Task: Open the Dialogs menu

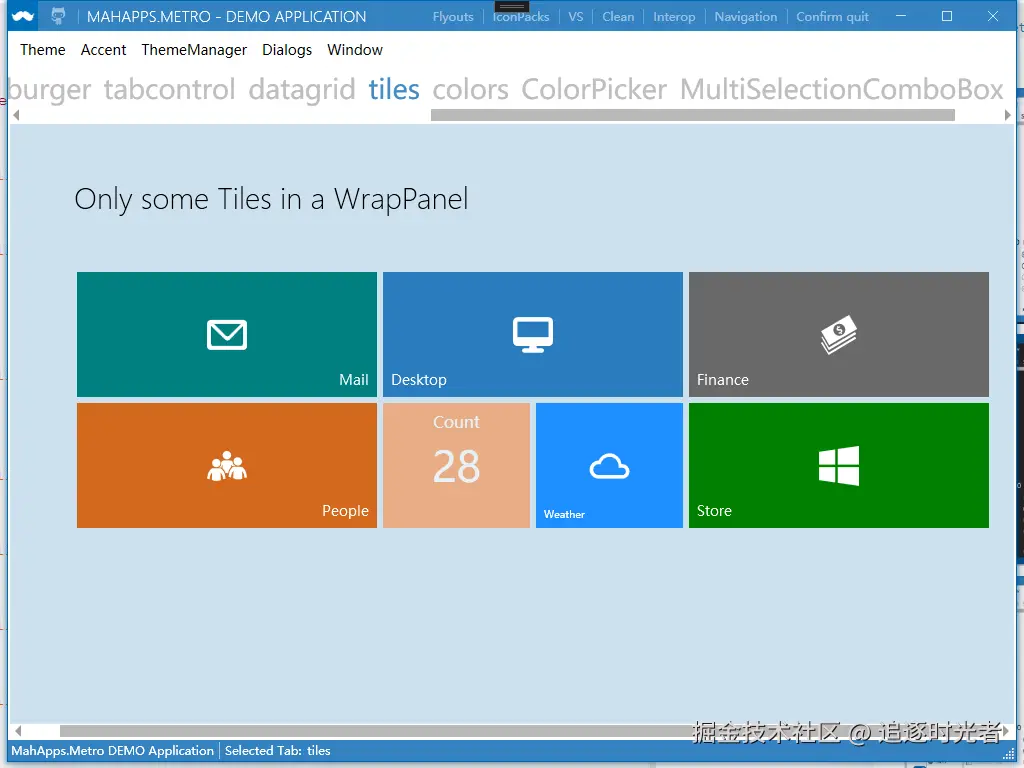Action: (x=287, y=50)
